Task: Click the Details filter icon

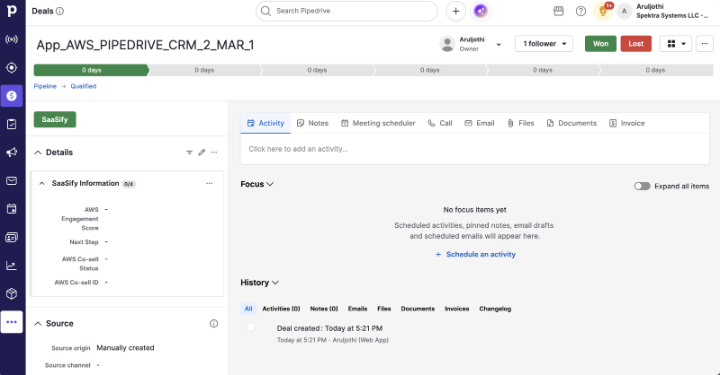Action: point(189,152)
